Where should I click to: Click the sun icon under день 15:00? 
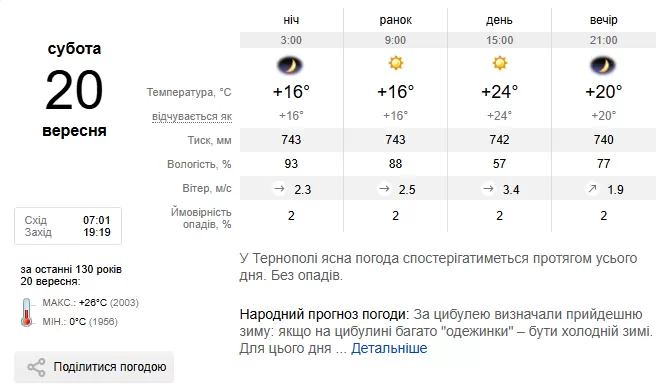[499, 63]
